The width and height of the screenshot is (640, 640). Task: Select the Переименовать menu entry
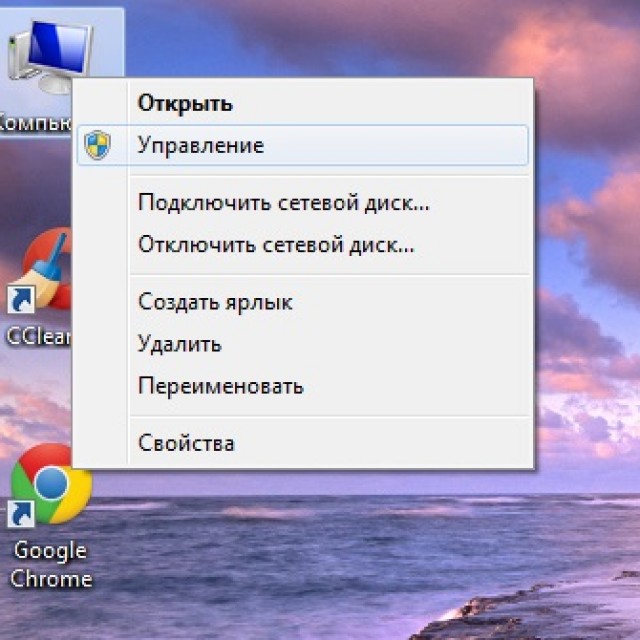pyautogui.click(x=303, y=386)
